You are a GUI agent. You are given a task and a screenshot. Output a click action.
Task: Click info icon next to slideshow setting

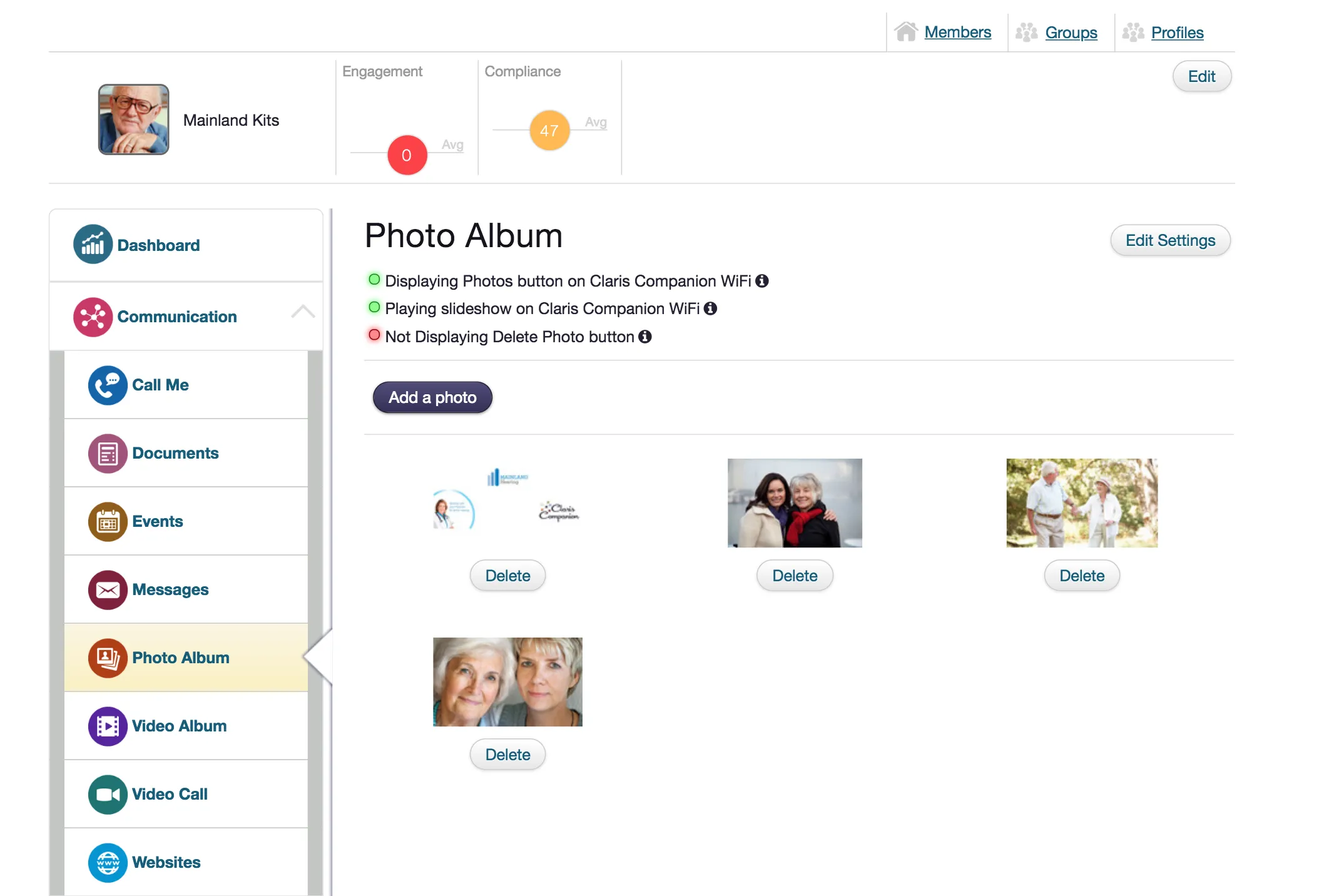click(x=712, y=308)
